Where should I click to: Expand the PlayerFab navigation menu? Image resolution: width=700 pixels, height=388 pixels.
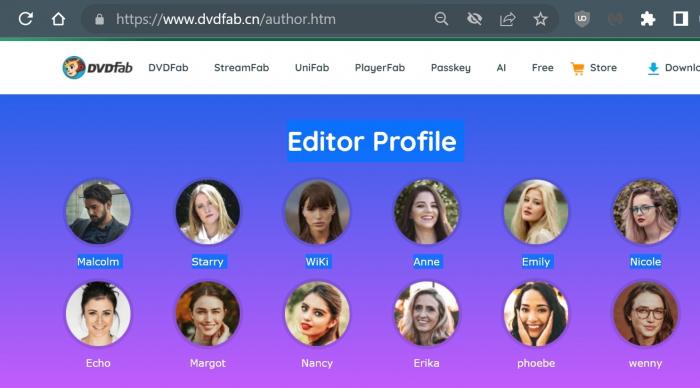tap(380, 68)
